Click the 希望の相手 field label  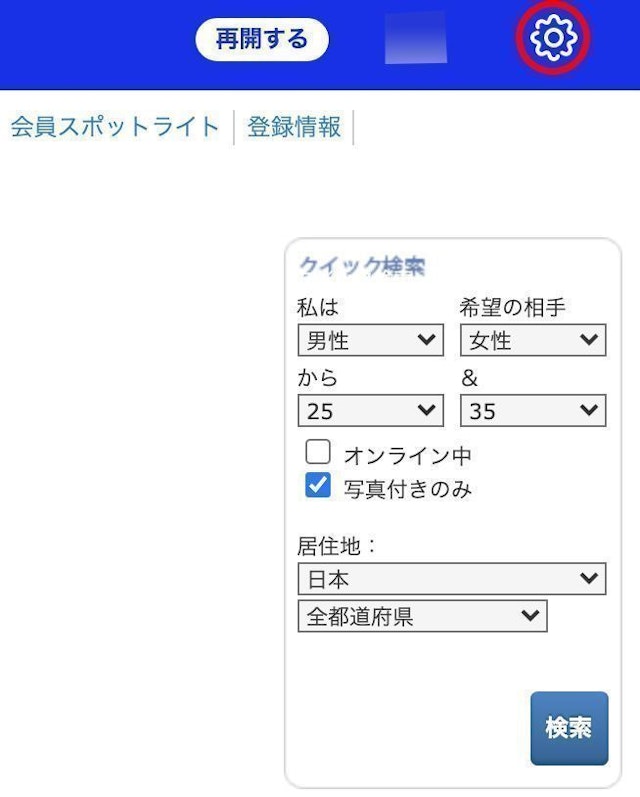(512, 307)
